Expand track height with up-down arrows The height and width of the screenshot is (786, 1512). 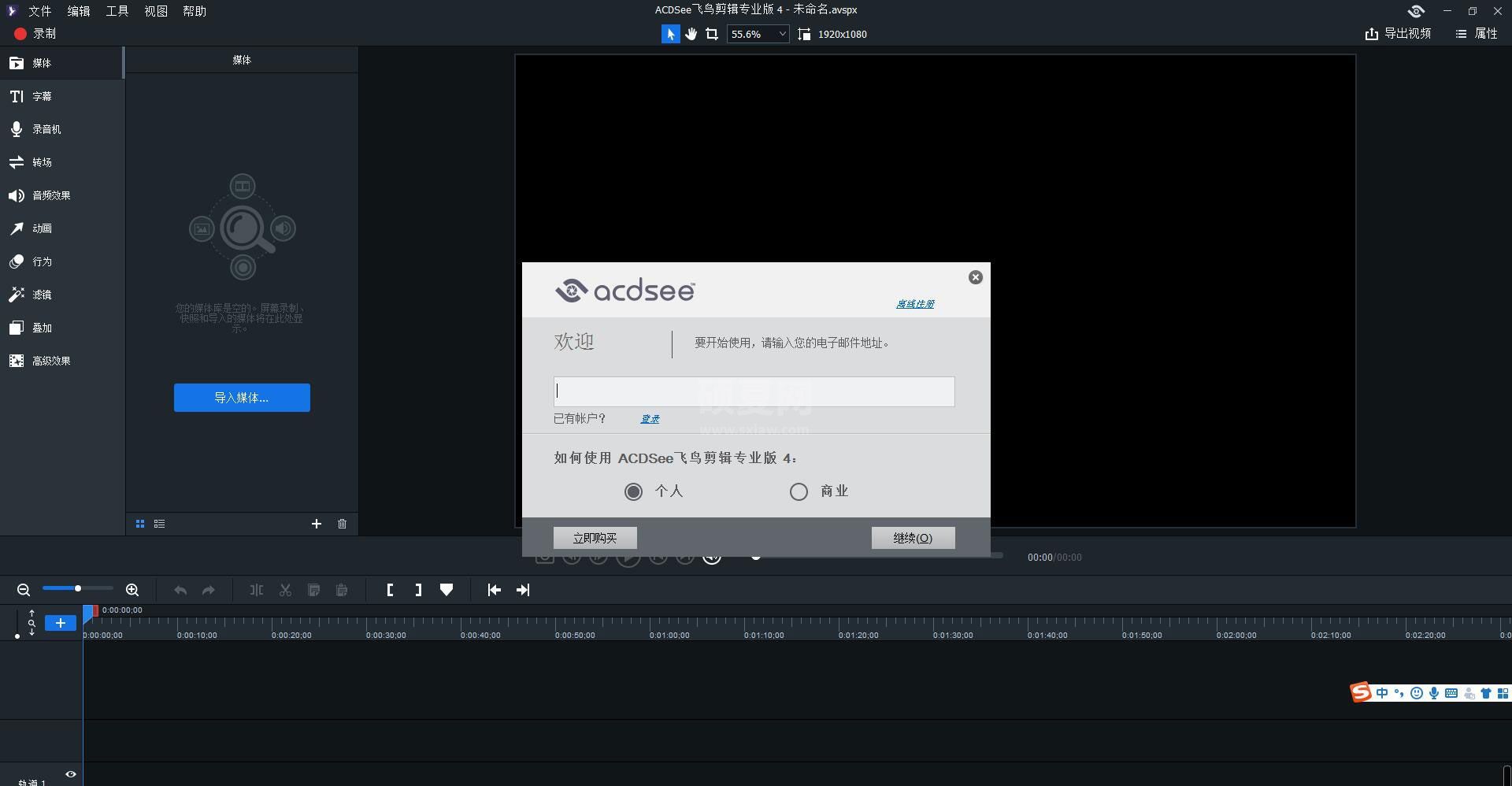[x=31, y=622]
